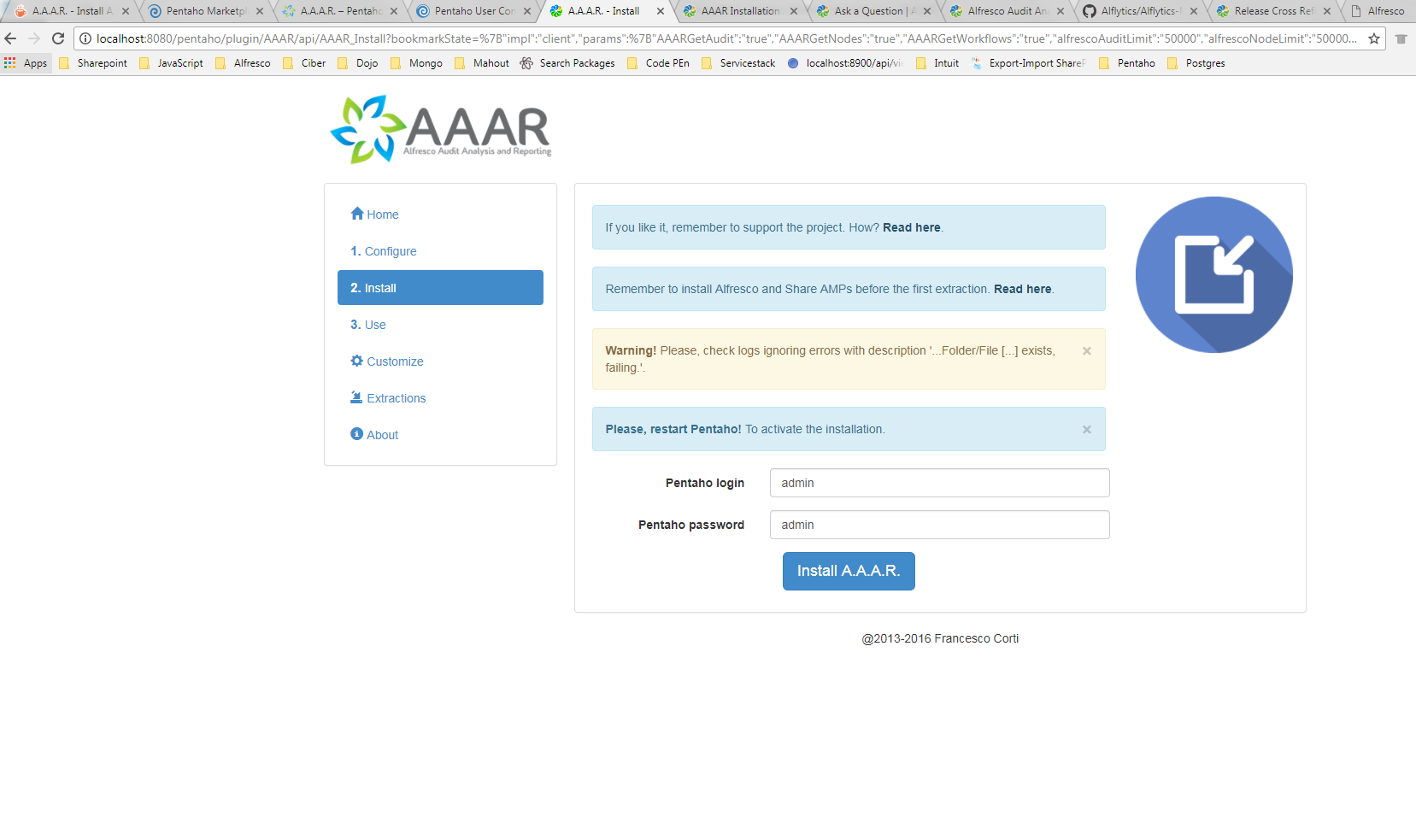The width and height of the screenshot is (1416, 840).
Task: Click the large blue install circle icon
Action: [1213, 274]
